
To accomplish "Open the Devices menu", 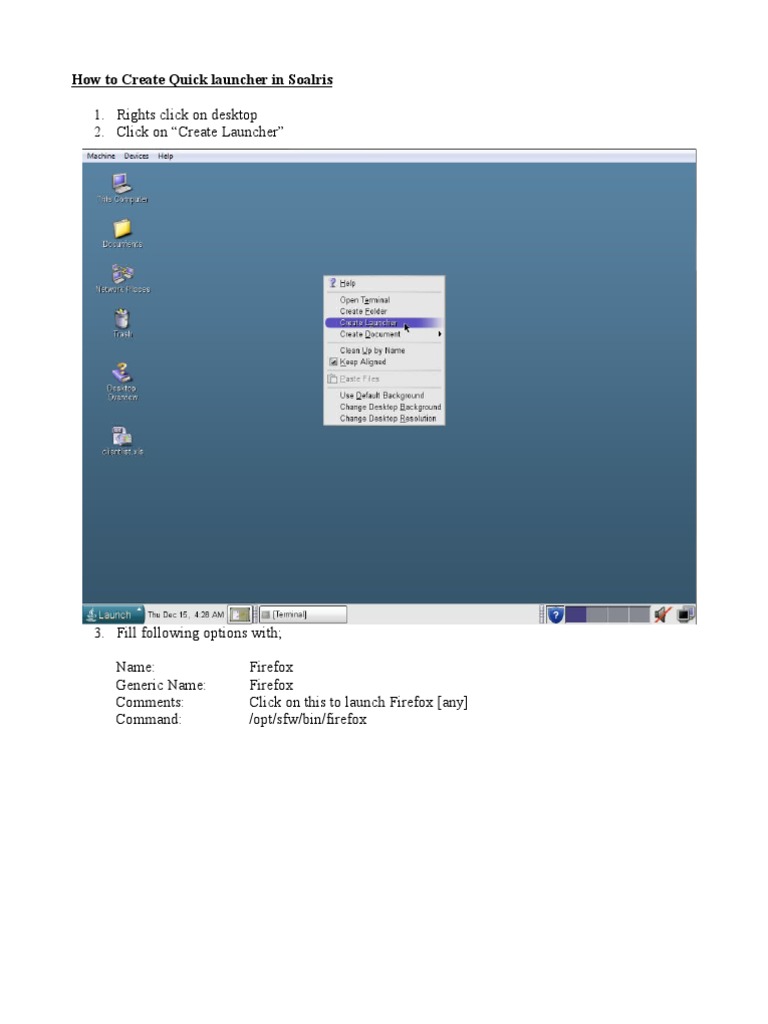I will coord(136,156).
